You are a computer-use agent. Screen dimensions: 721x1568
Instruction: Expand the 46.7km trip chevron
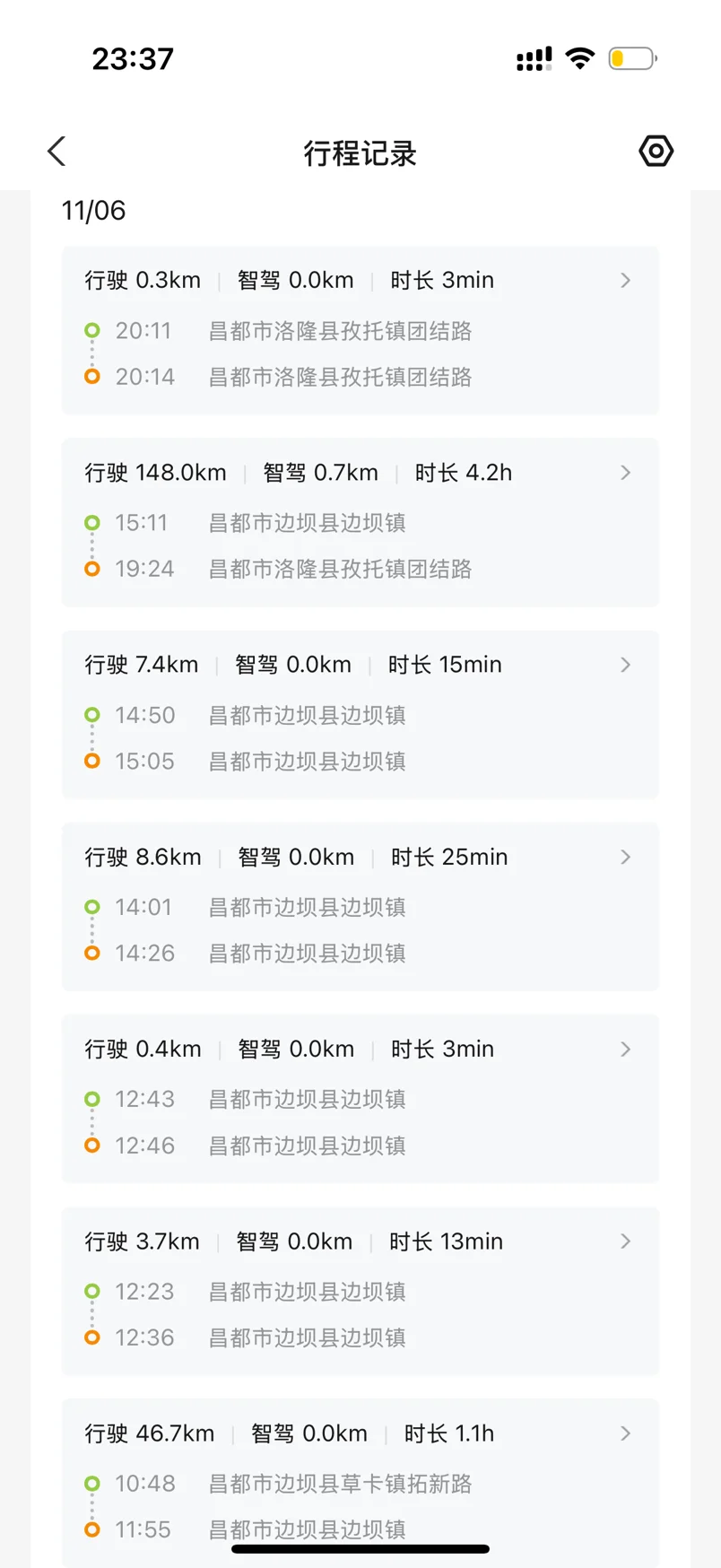coord(626,1433)
